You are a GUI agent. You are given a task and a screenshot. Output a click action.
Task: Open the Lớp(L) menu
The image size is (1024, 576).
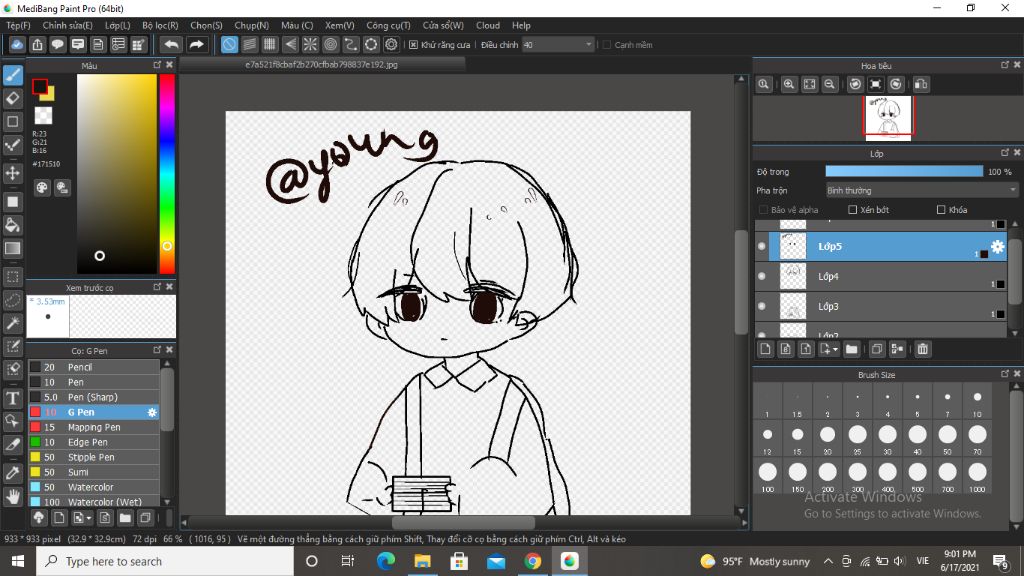click(x=118, y=25)
